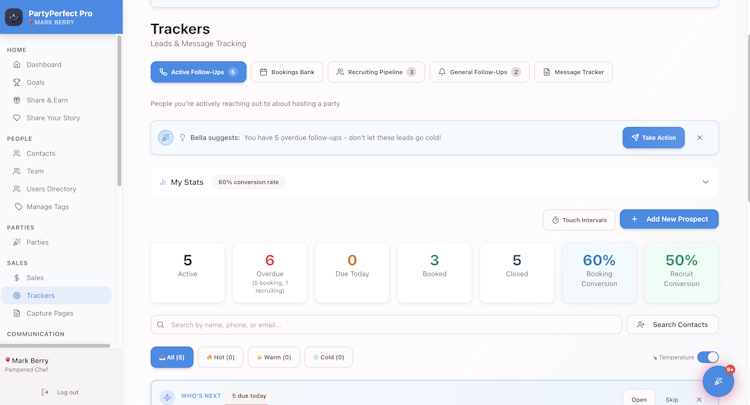Click Add New Prospect button
The width and height of the screenshot is (750, 405).
point(669,219)
